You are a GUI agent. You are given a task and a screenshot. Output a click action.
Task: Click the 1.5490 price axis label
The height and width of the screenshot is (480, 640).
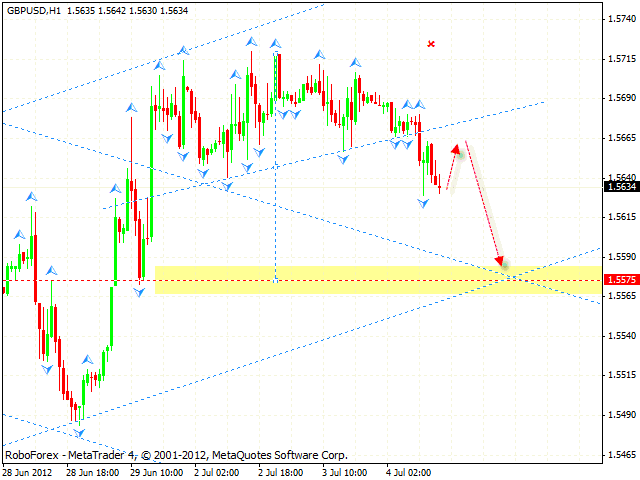[x=622, y=415]
